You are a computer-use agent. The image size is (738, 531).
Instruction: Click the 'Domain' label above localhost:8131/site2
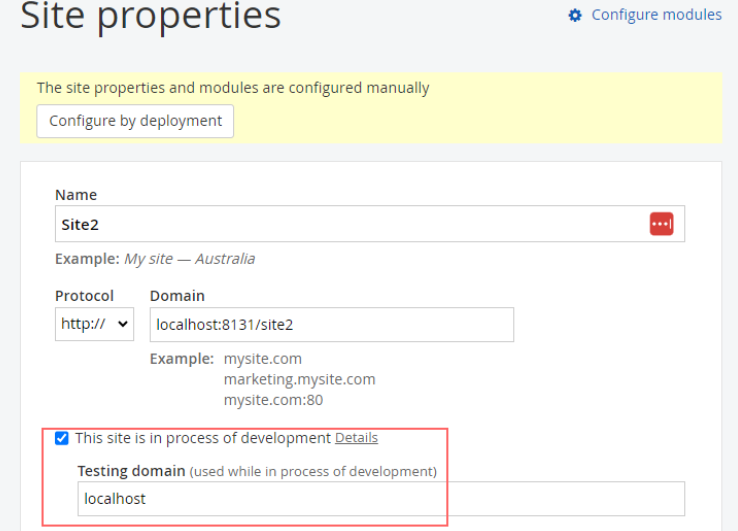tap(177, 296)
